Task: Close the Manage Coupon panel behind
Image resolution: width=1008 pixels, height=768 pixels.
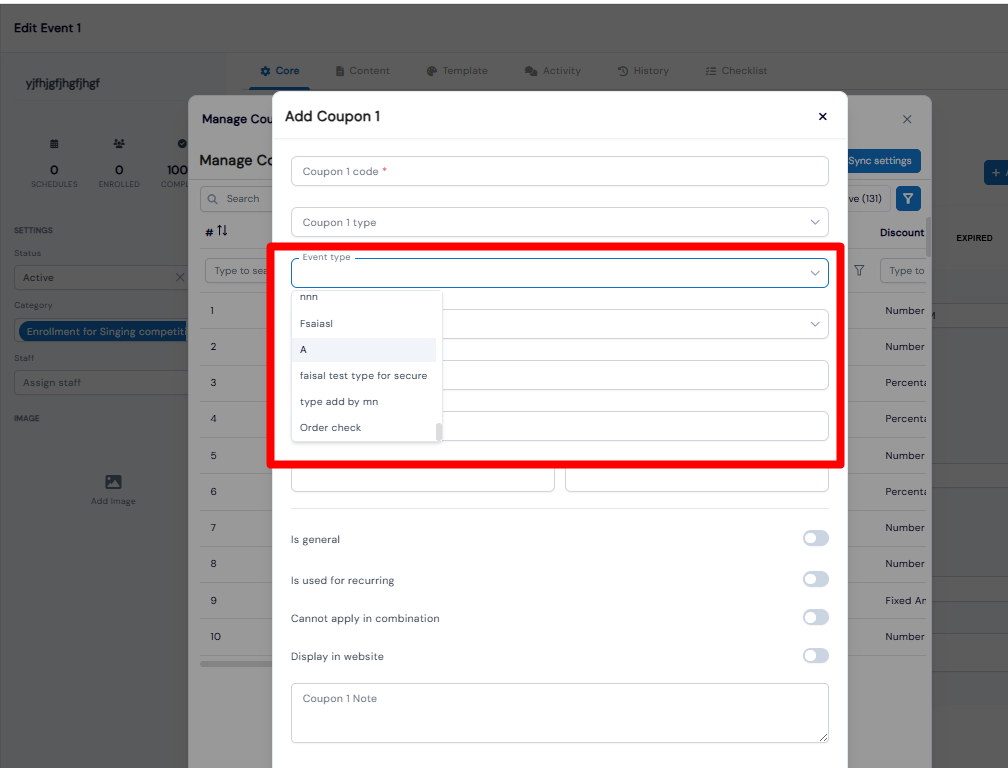Action: 906,119
